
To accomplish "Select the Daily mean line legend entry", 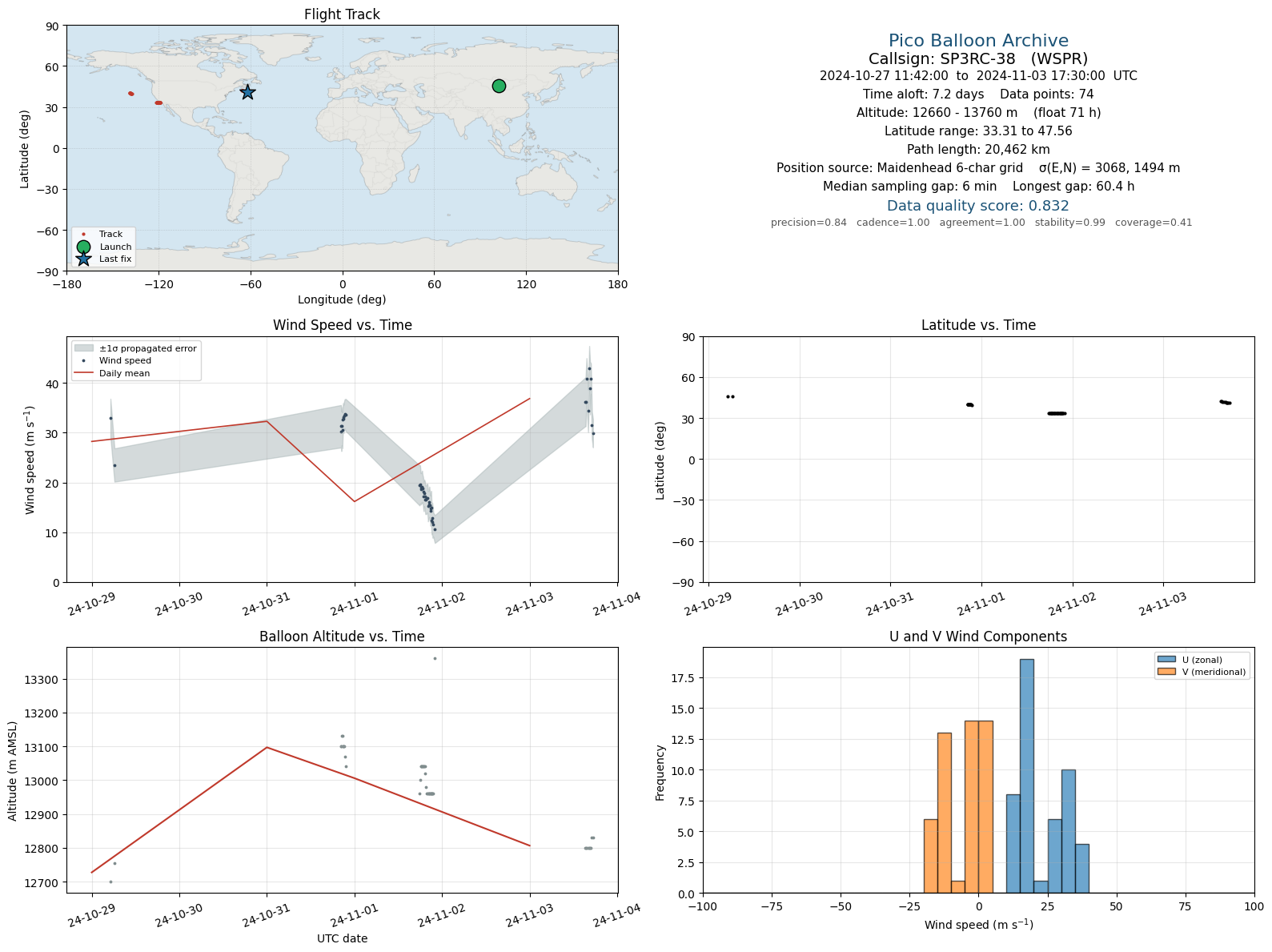I will pos(112,373).
